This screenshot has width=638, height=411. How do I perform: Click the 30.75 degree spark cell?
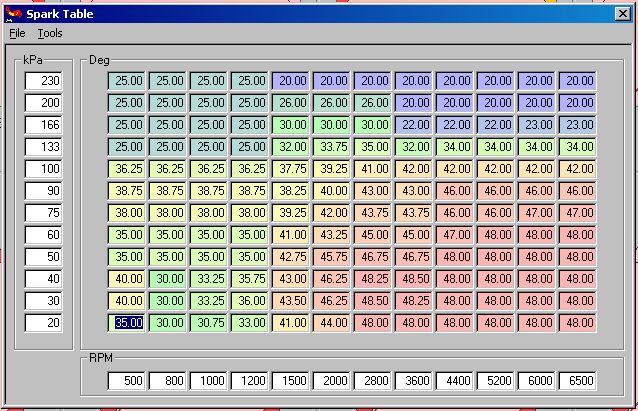point(210,323)
